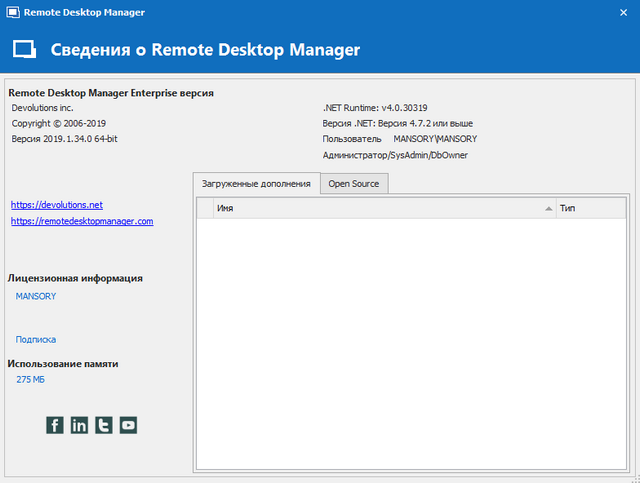Open the Twitter social icon
The width and height of the screenshot is (640, 483).
pyautogui.click(x=104, y=425)
